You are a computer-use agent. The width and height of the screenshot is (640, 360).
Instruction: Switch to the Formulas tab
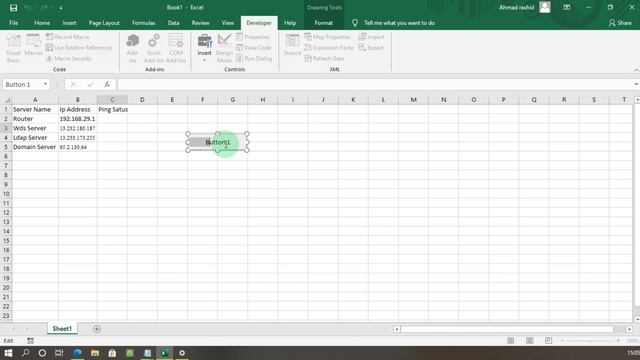(144, 23)
